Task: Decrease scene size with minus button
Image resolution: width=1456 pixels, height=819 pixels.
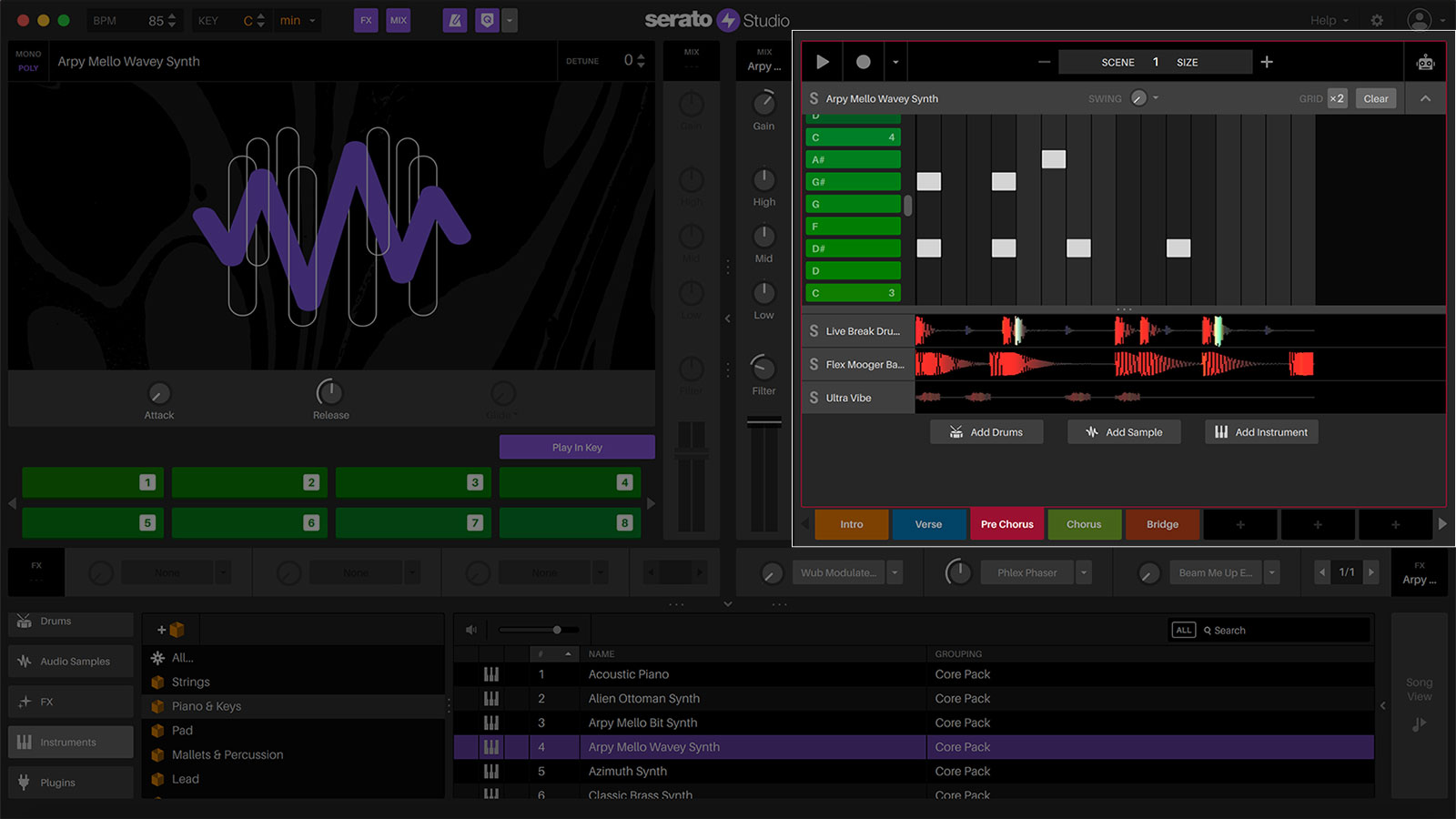Action: coord(1044,62)
